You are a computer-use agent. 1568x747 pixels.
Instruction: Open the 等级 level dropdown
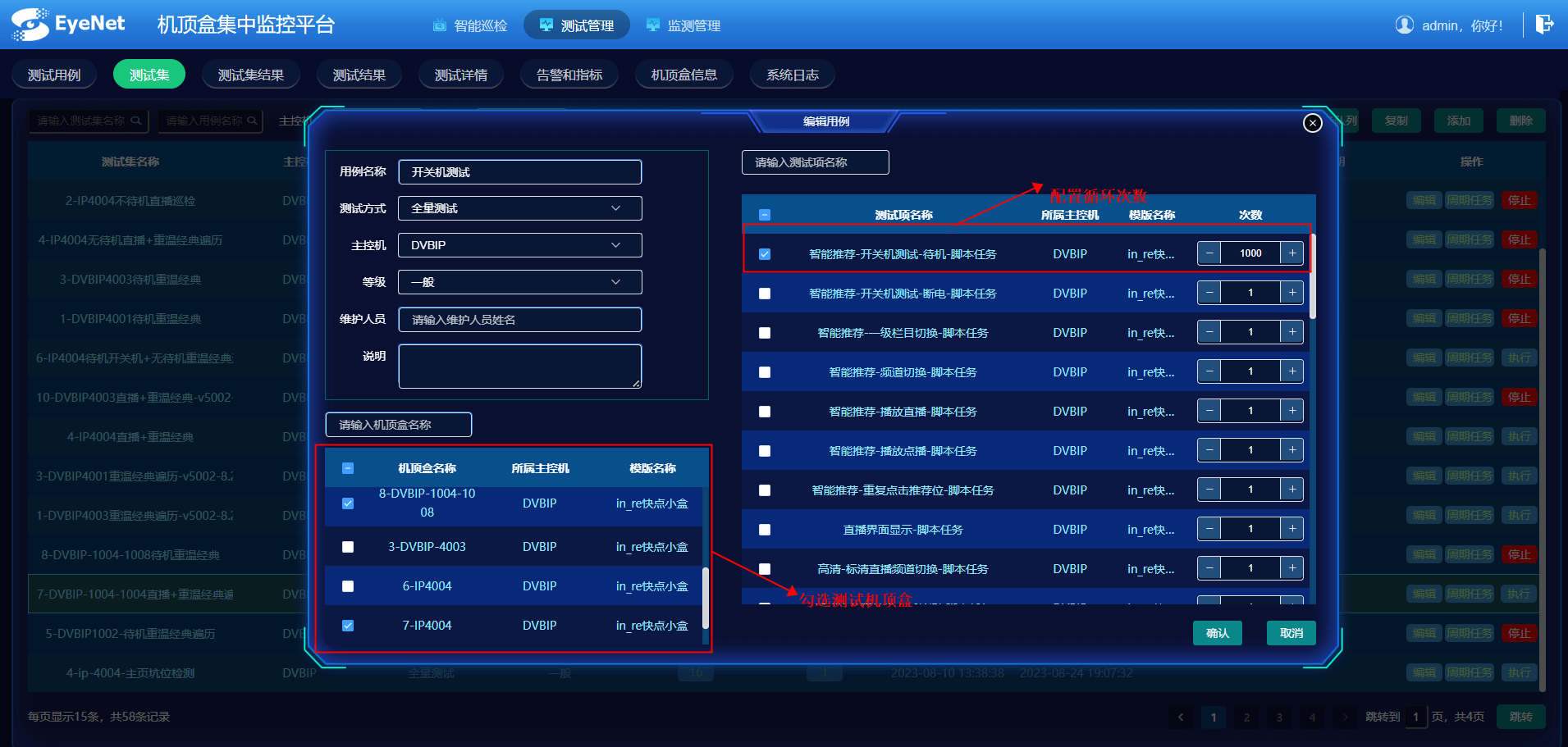519,282
